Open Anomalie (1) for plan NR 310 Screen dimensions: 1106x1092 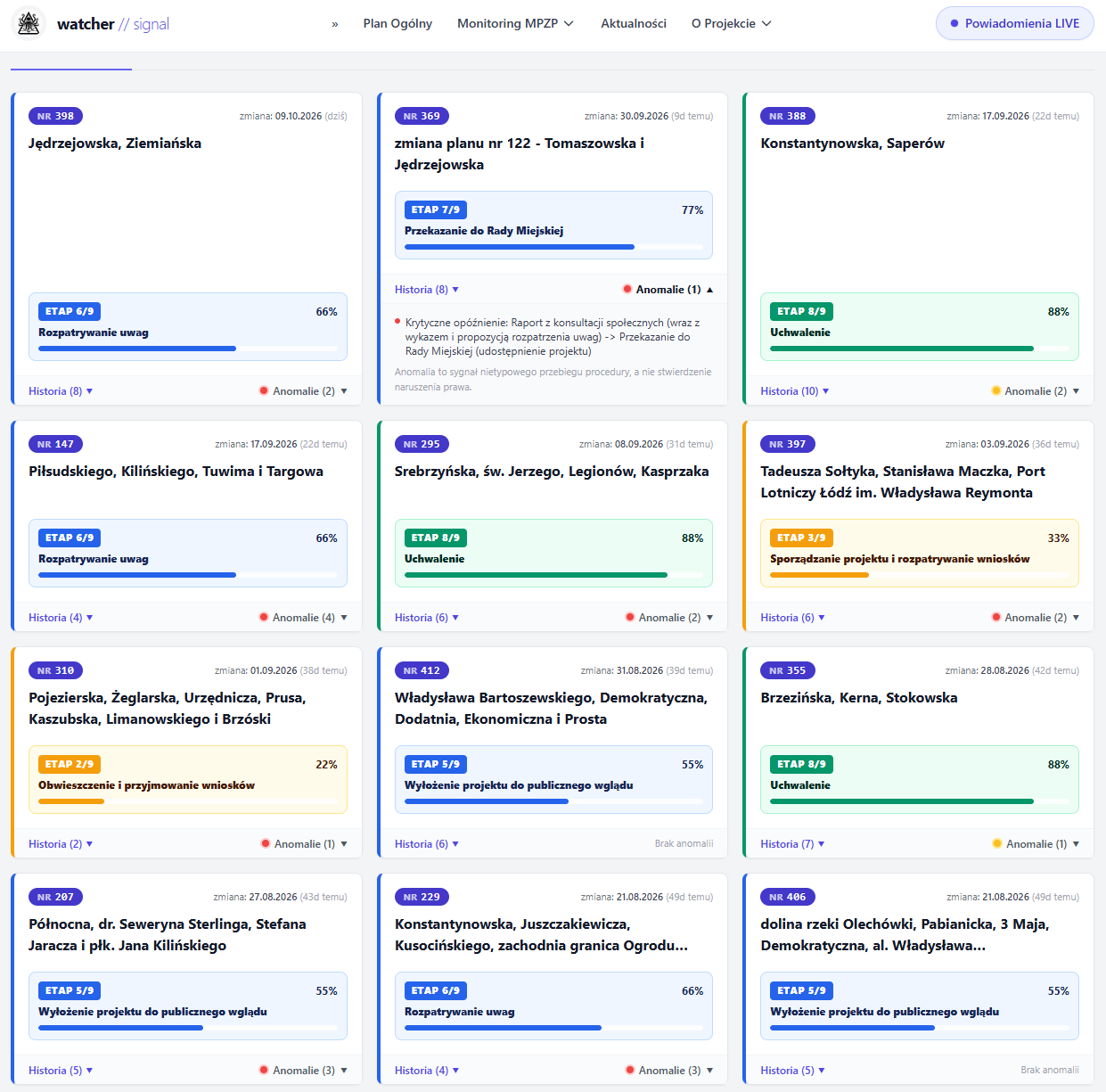click(x=304, y=844)
